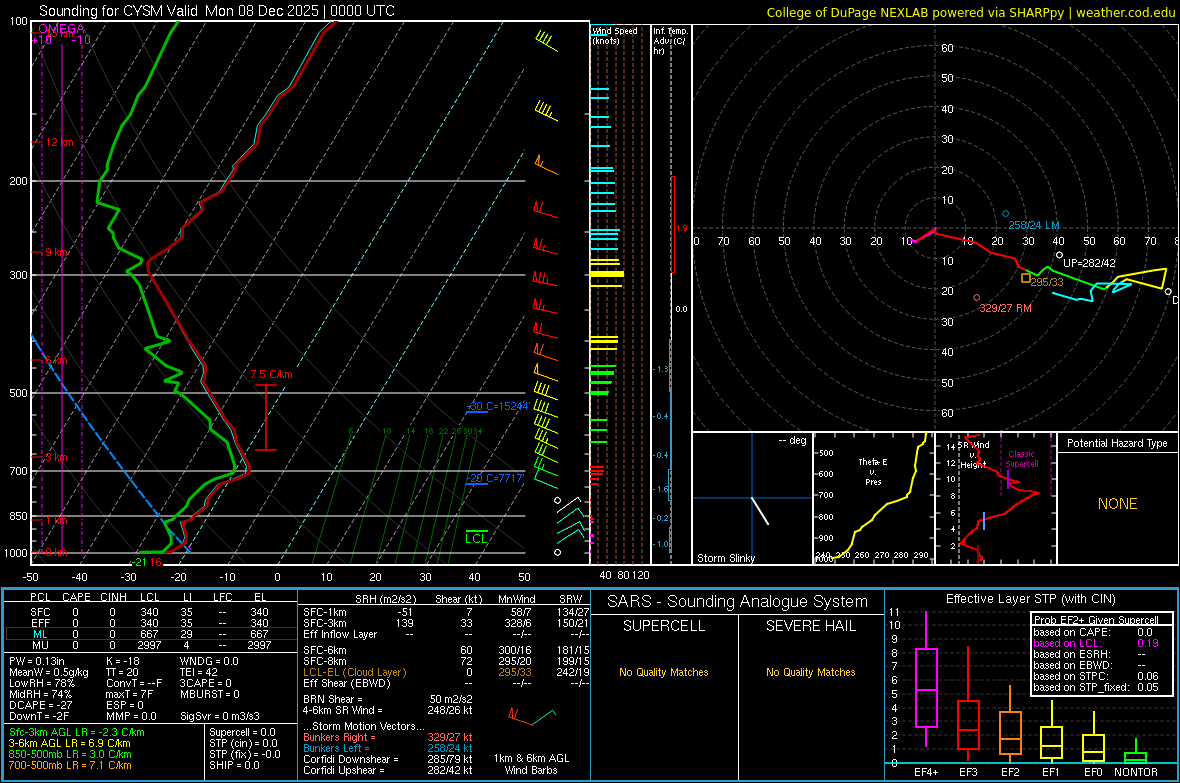The width and height of the screenshot is (1180, 783).
Task: Click the cyan left-mover circle on hodograph
Action: point(1005,215)
